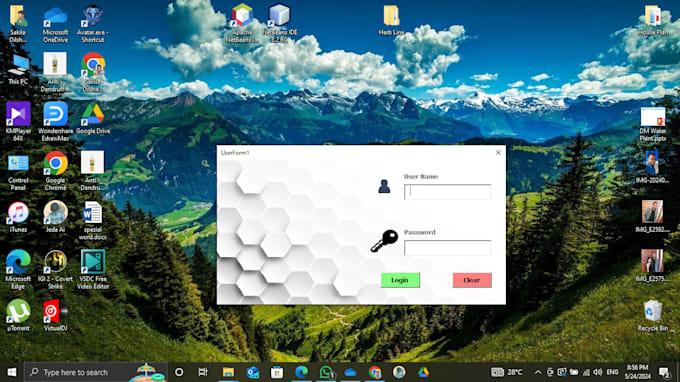
Task: Click the taskbar search box
Action: point(95,372)
